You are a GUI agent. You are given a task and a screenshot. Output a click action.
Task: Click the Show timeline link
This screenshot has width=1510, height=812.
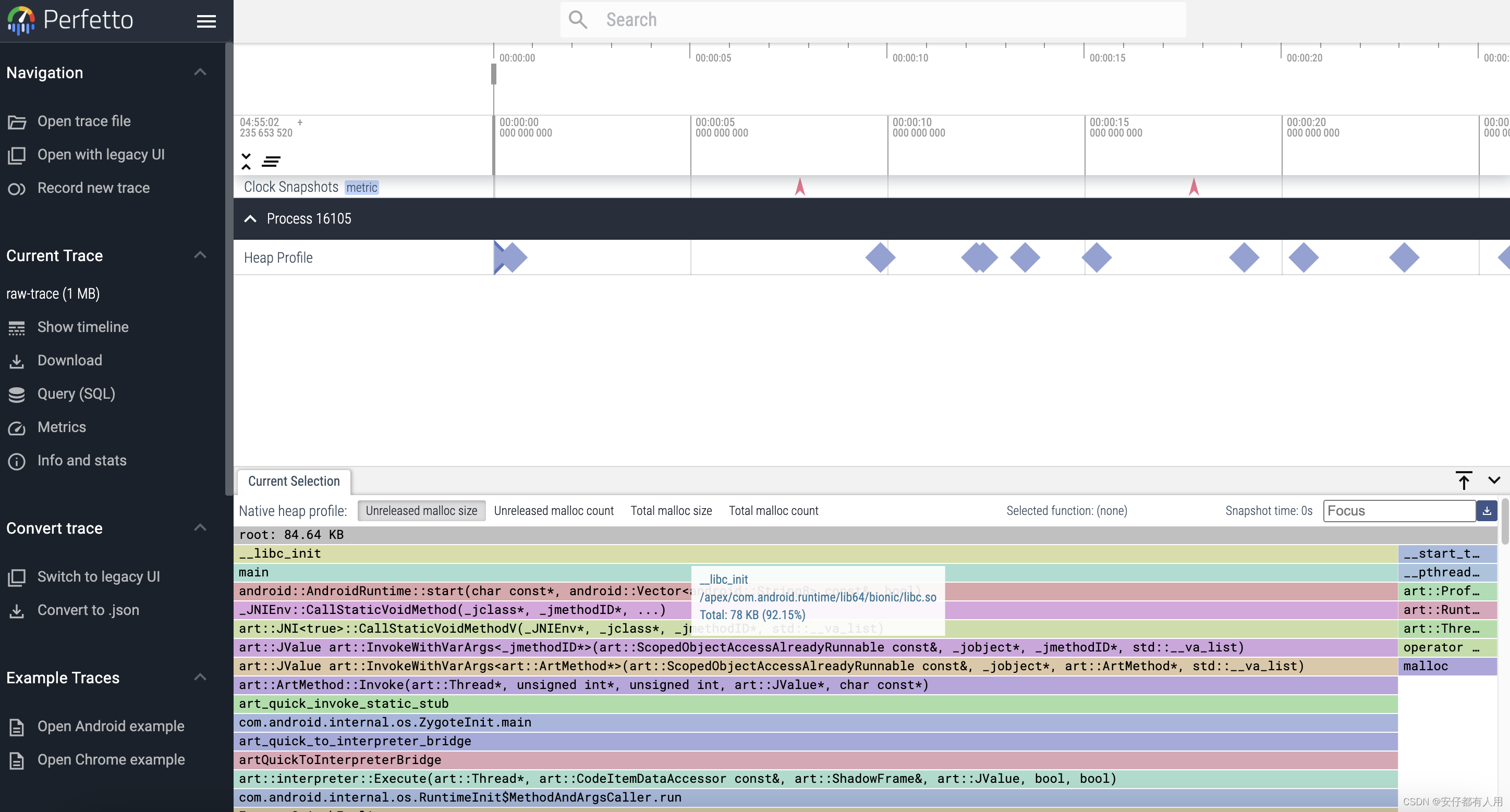[83, 327]
